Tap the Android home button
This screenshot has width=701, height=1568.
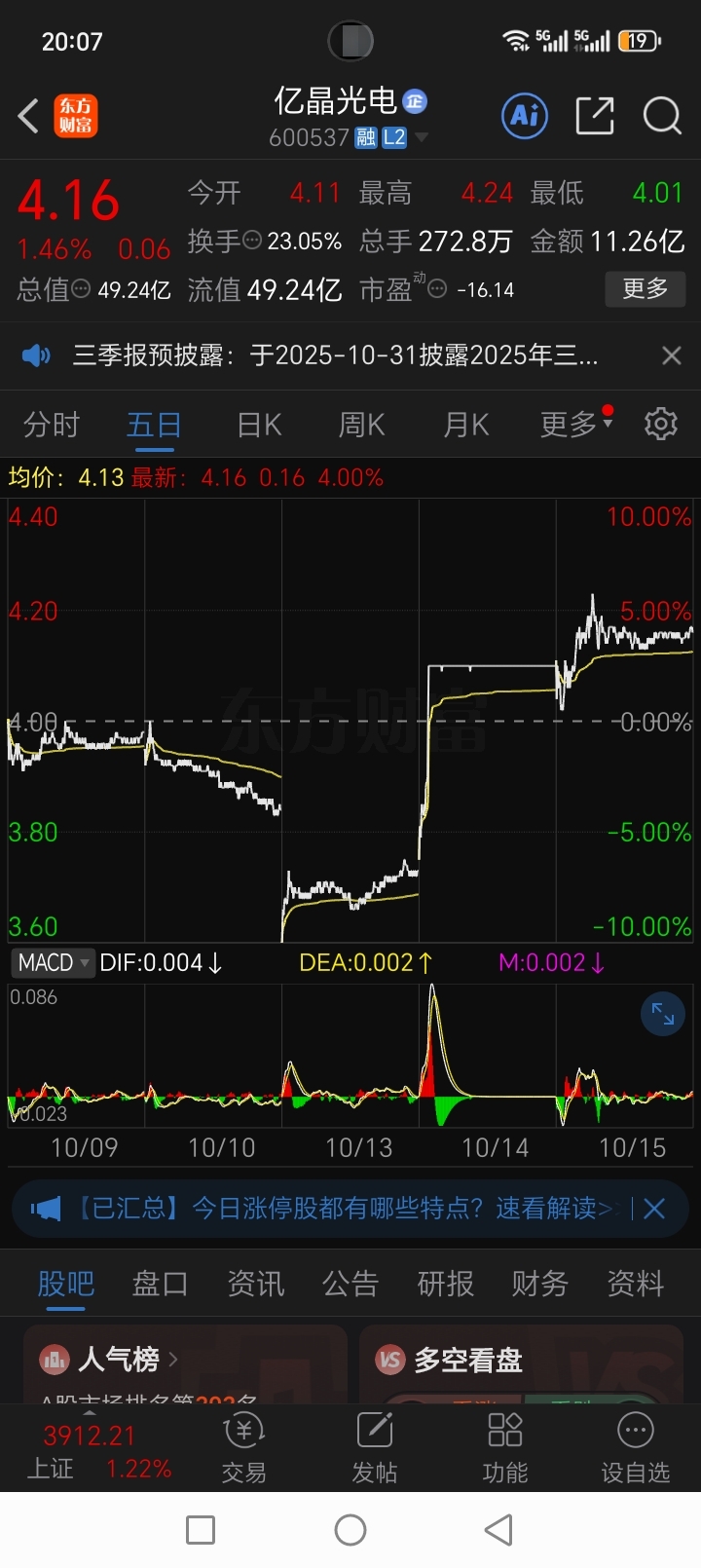click(350, 1530)
